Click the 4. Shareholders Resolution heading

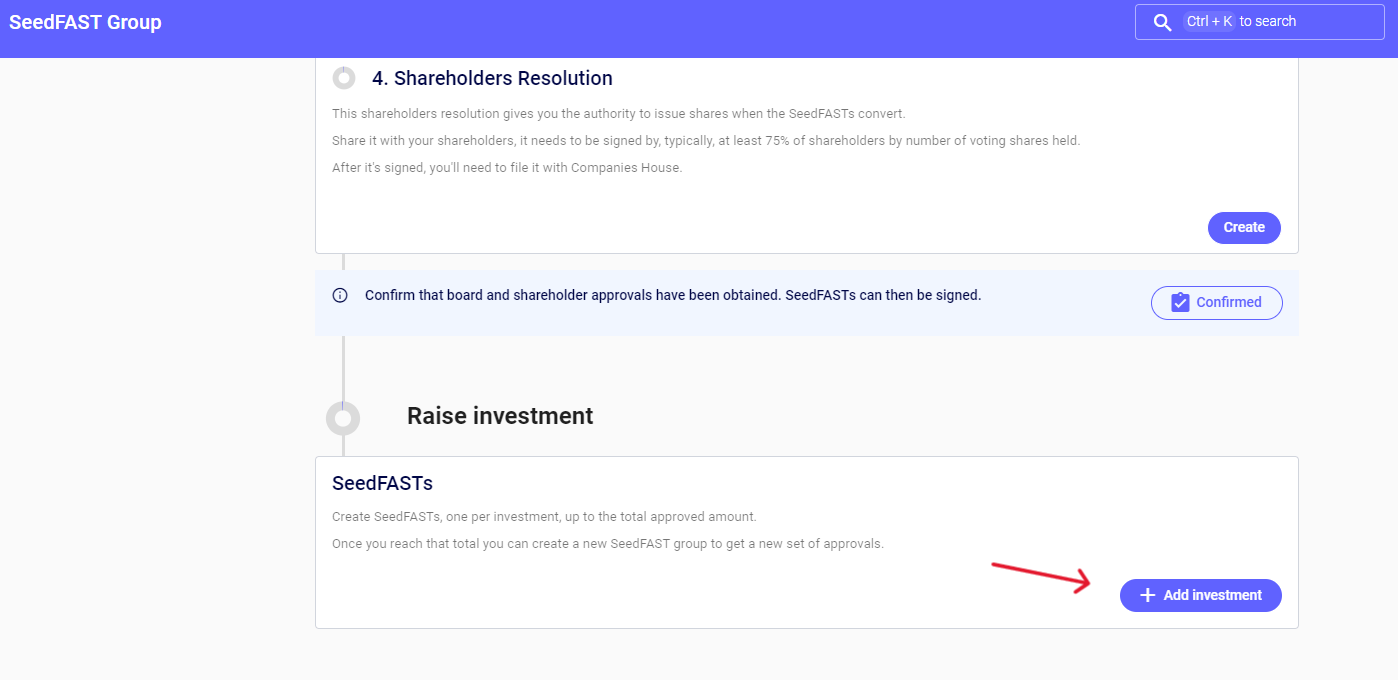(x=492, y=78)
